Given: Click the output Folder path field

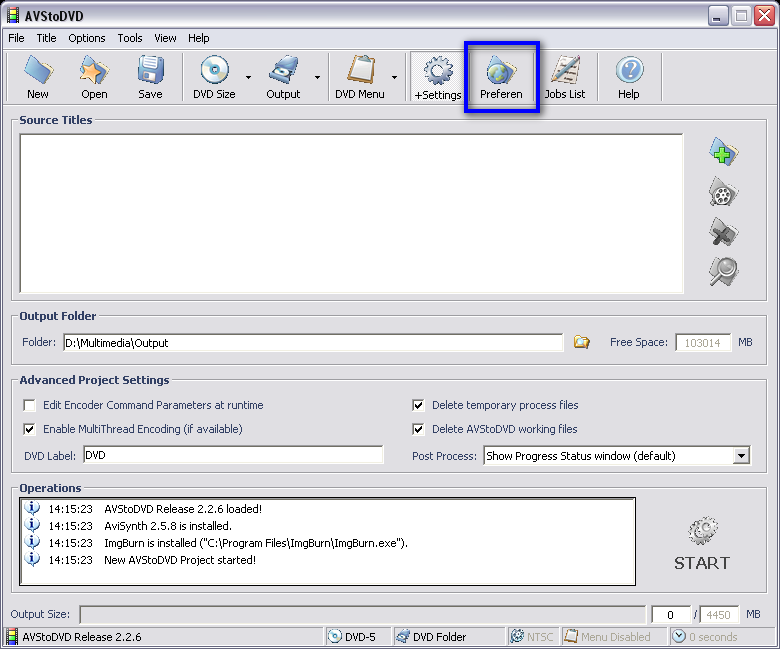Looking at the screenshot, I should point(313,343).
